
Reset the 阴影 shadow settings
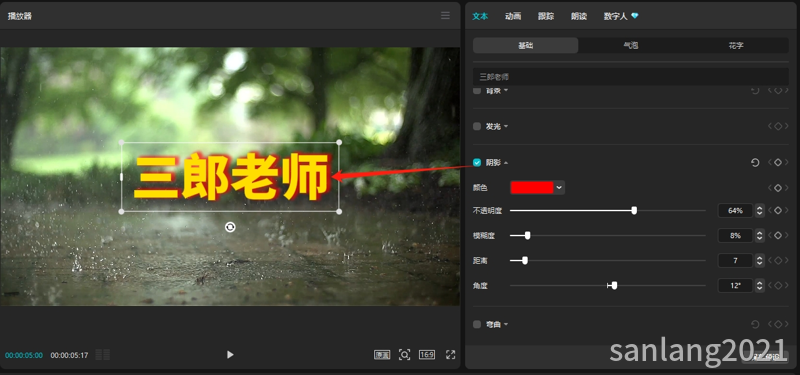pos(755,162)
